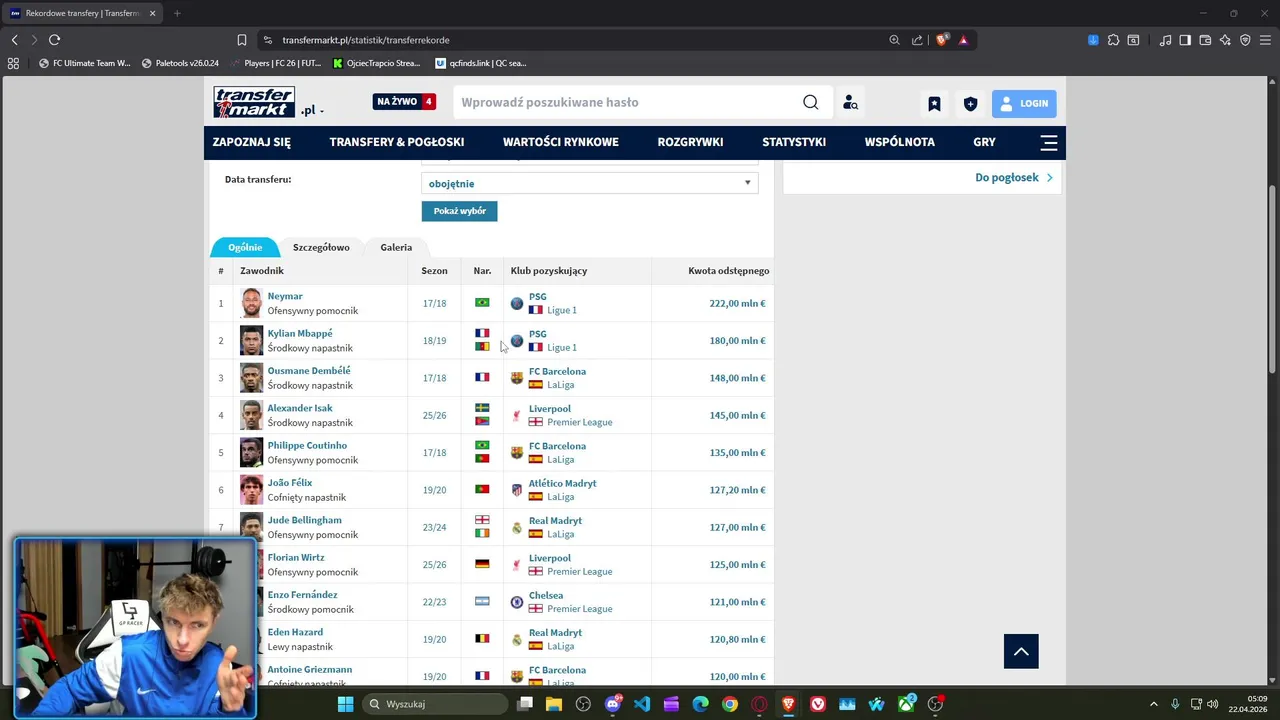
Task: Click the 222,00 mln € fee value
Action: coord(737,303)
